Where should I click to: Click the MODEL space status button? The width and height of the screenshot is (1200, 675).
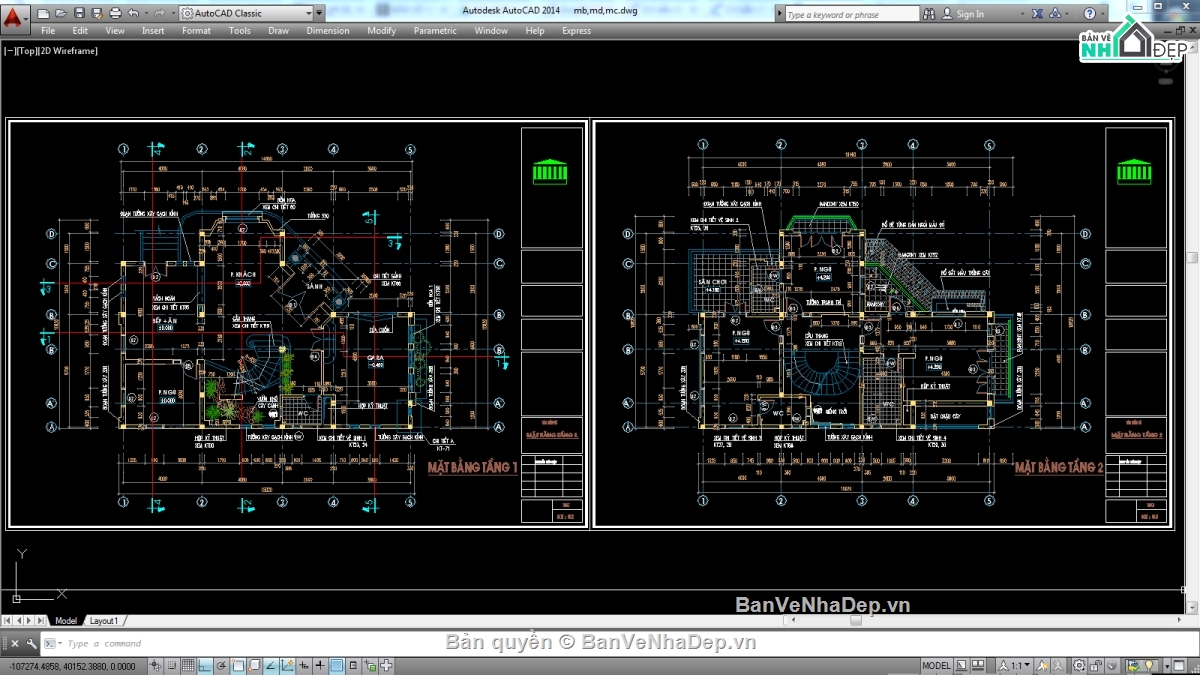(x=936, y=666)
